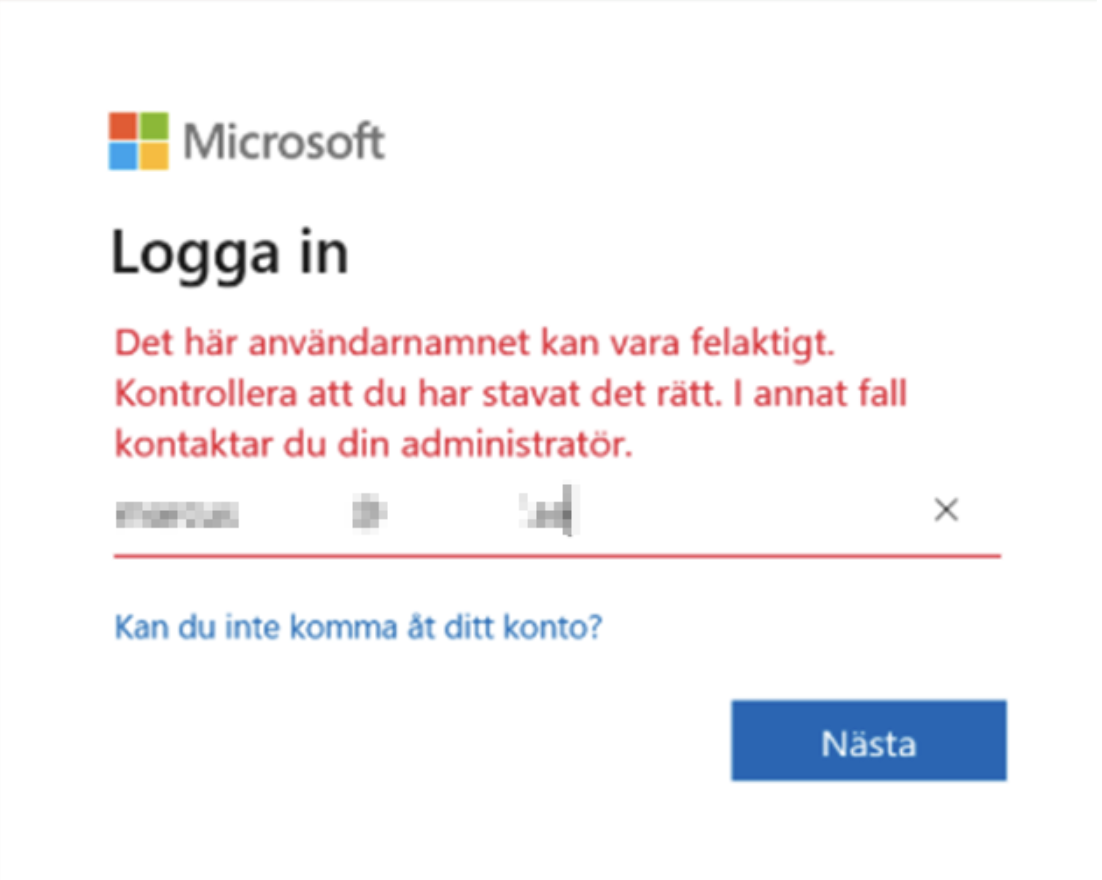Click the blue square of the Microsoft logo
The image size is (1102, 880).
123,157
